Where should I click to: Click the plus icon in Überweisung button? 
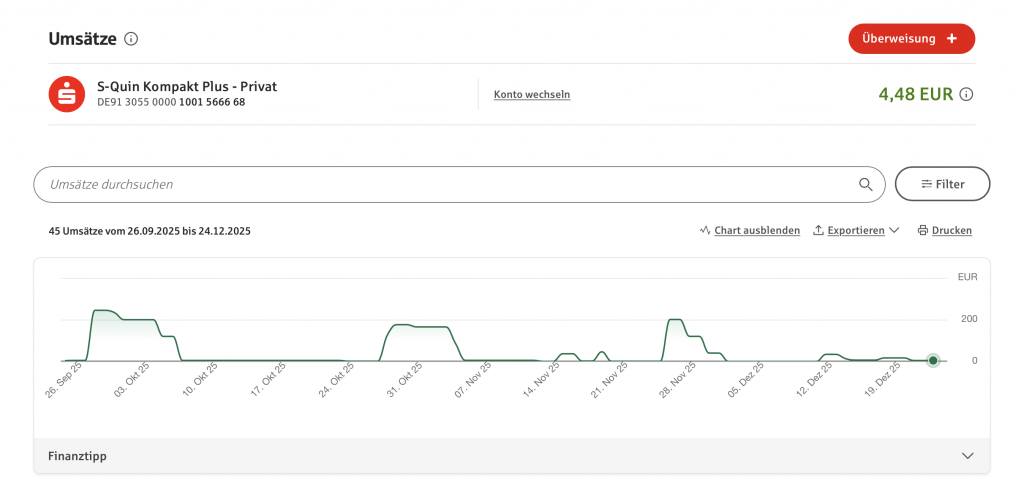(x=952, y=39)
